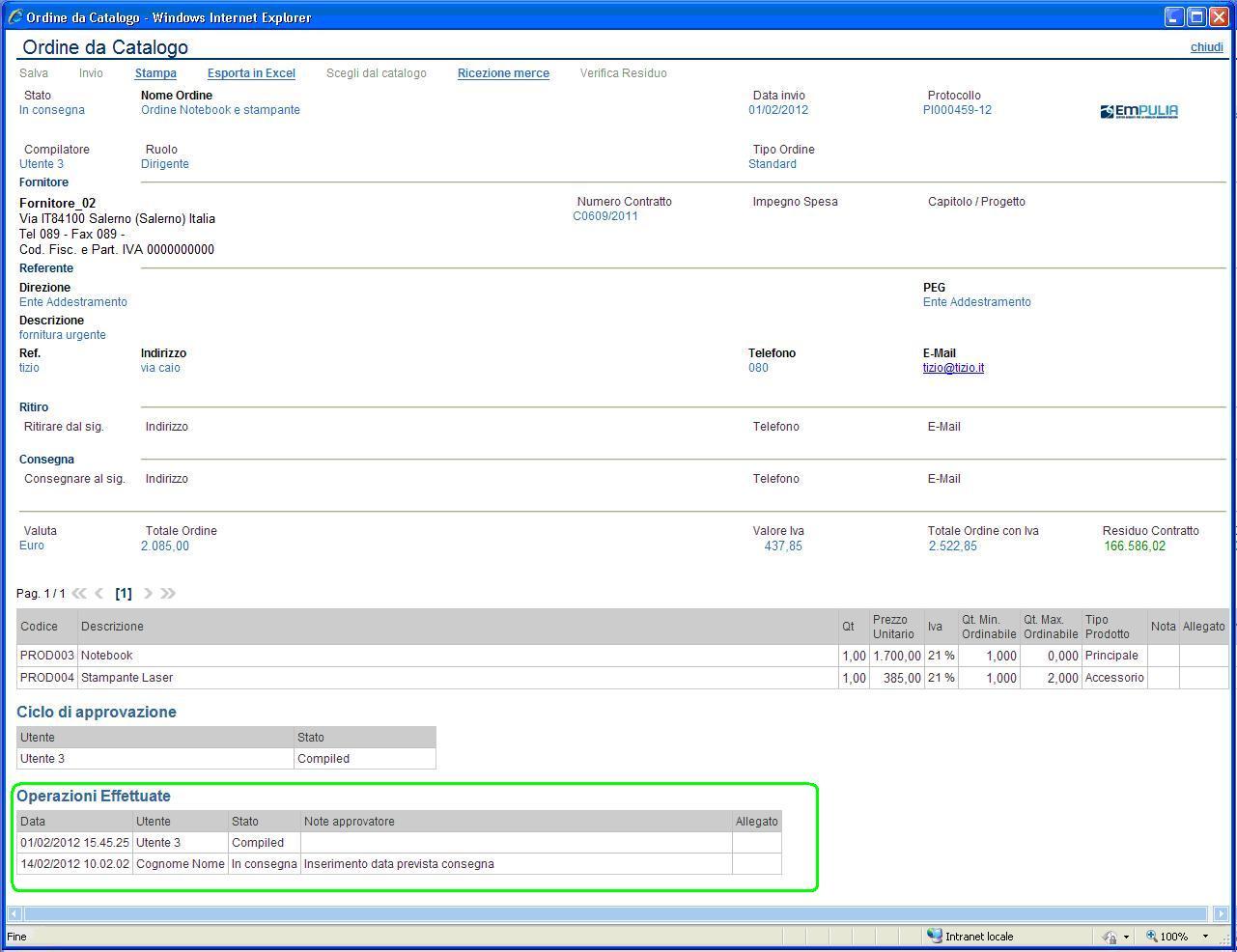
Task: Click Valore Iva value 437,85
Action: [x=783, y=546]
